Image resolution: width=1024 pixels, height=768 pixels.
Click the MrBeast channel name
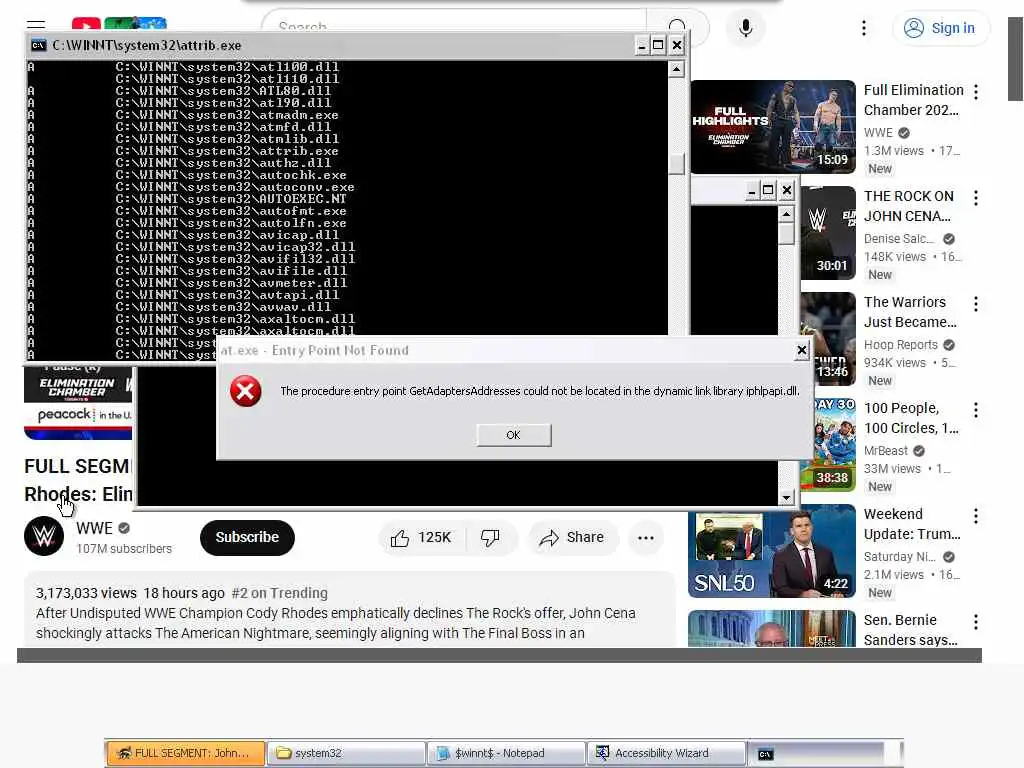(x=886, y=451)
